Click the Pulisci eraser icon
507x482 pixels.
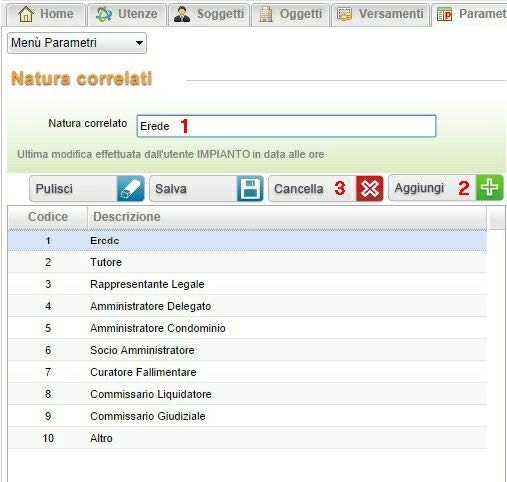[x=131, y=189]
